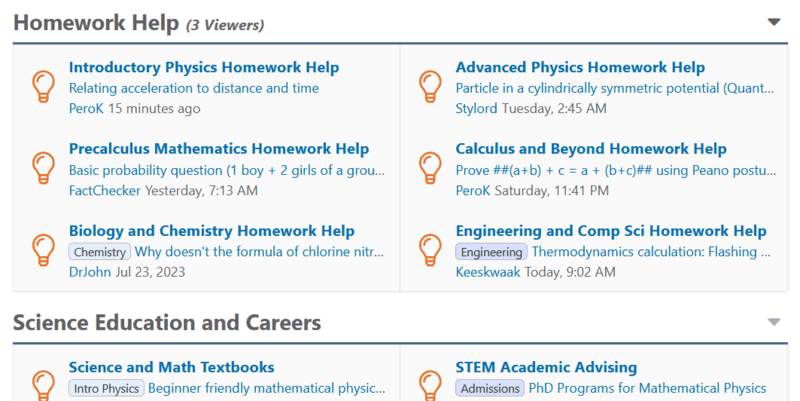Click the lightbulb icon next to Calculus and Beyond
This screenshot has width=800, height=401.
pos(430,168)
